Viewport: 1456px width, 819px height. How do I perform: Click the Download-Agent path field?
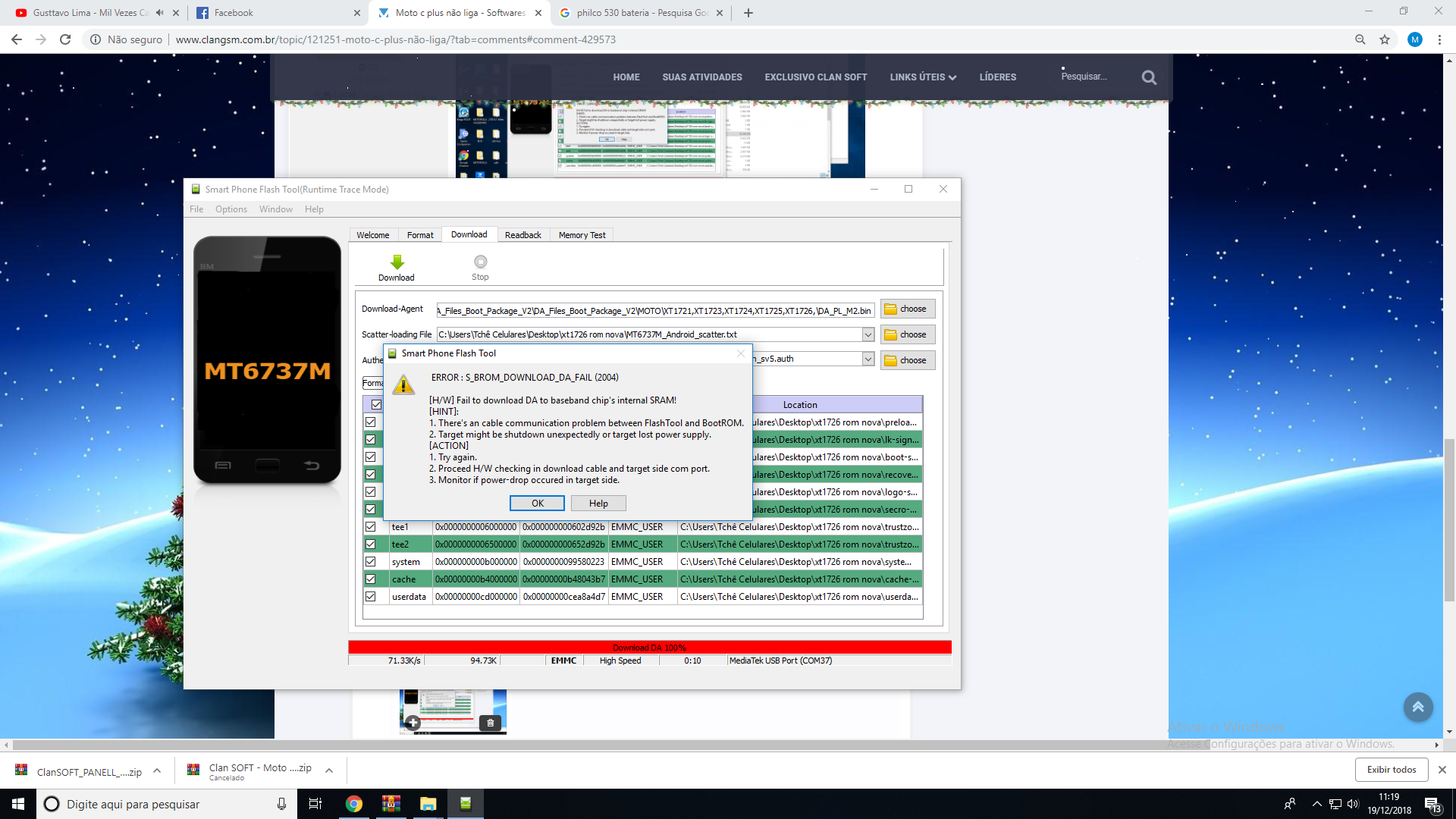655,310
